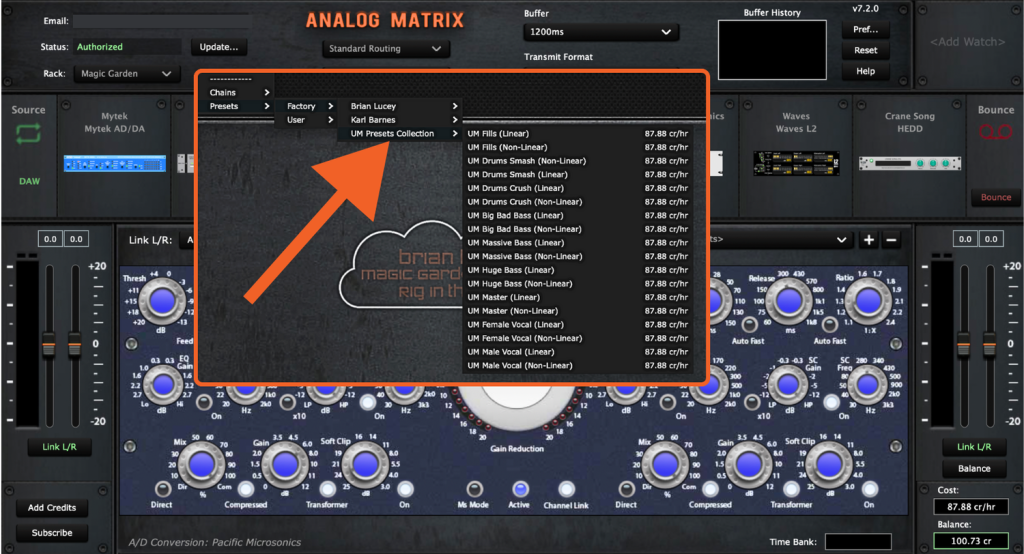Image resolution: width=1024 pixels, height=554 pixels.
Task: Click Add Credits
Action: 52,508
